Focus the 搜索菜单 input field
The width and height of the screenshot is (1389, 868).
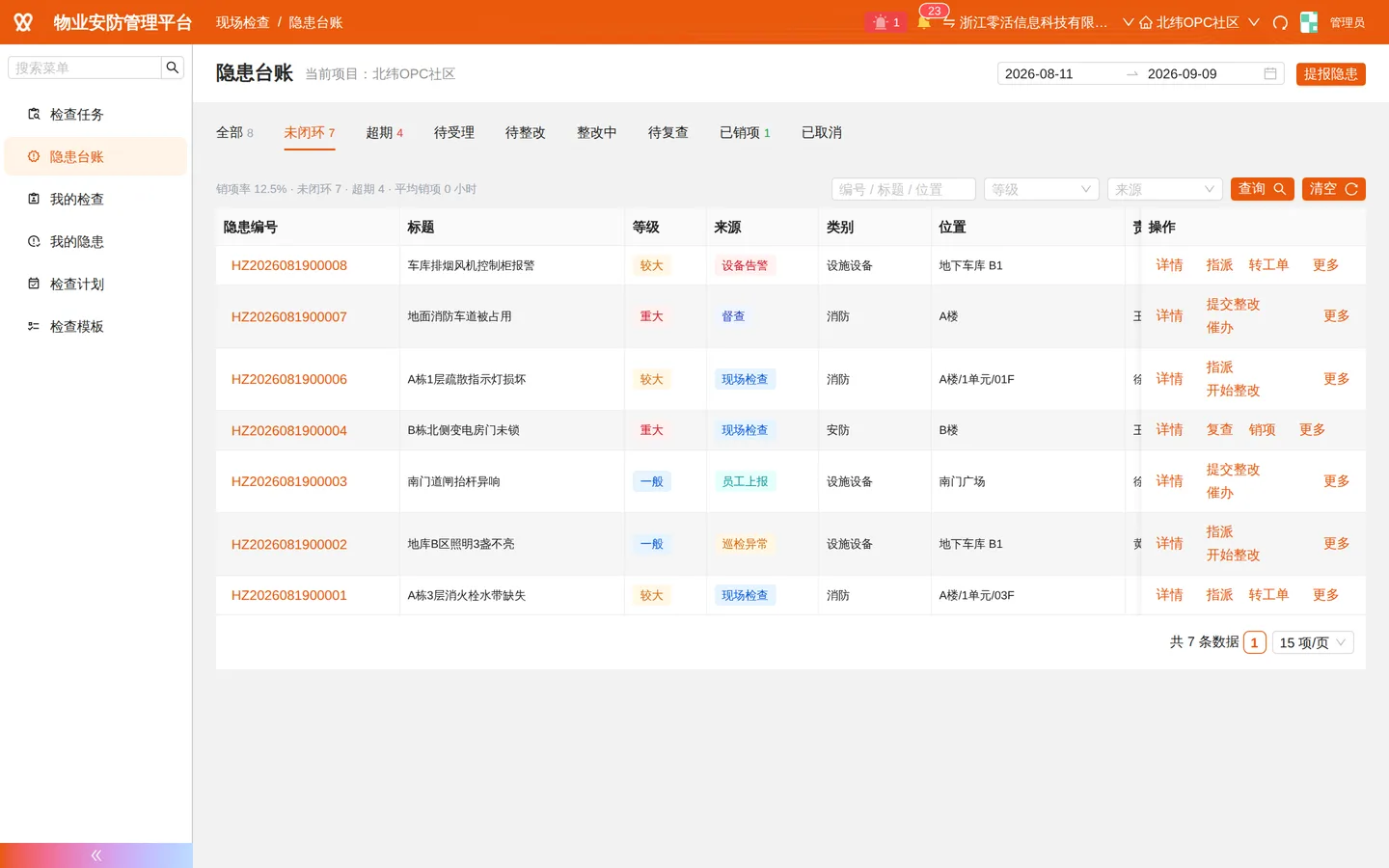coord(85,68)
